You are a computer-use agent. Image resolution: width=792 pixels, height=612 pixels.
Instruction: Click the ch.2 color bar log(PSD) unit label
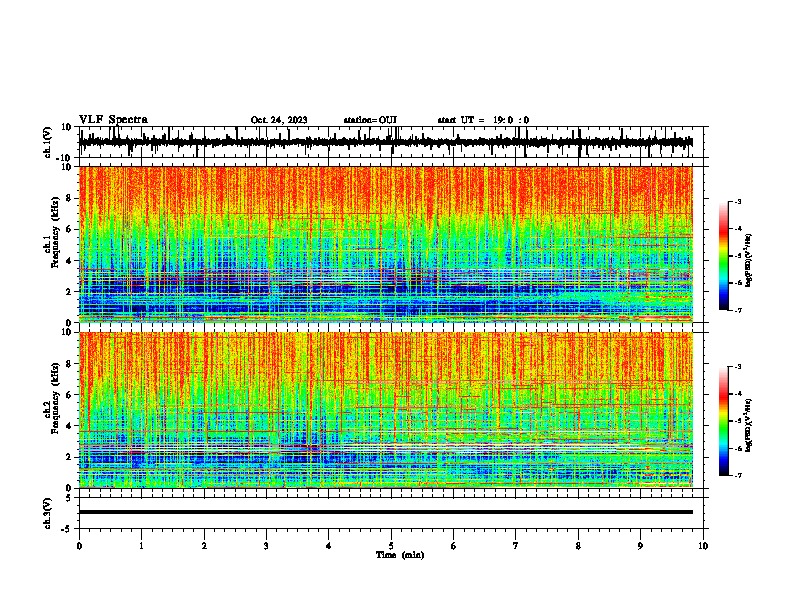point(749,425)
